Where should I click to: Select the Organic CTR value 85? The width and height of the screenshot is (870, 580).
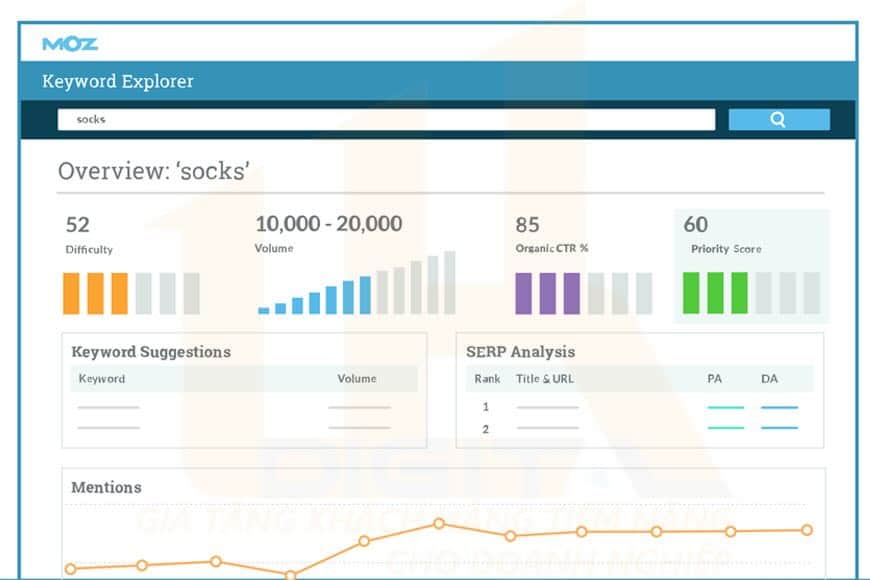click(527, 225)
